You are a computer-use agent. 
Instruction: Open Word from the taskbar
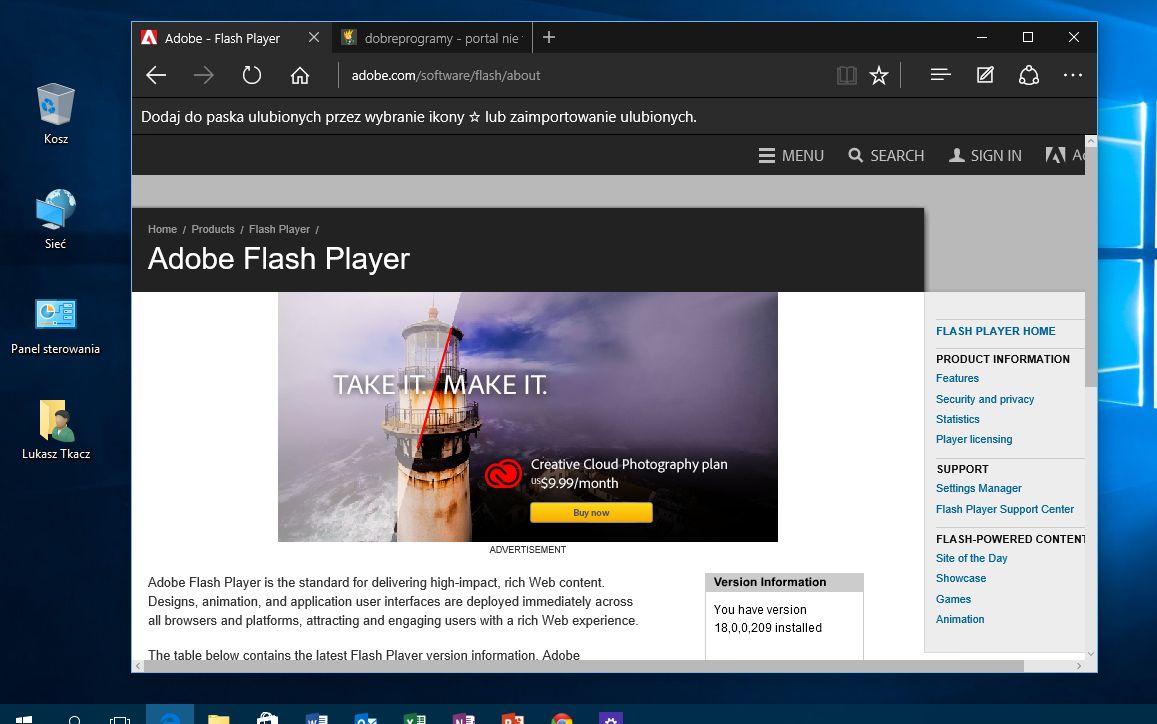tap(317, 718)
